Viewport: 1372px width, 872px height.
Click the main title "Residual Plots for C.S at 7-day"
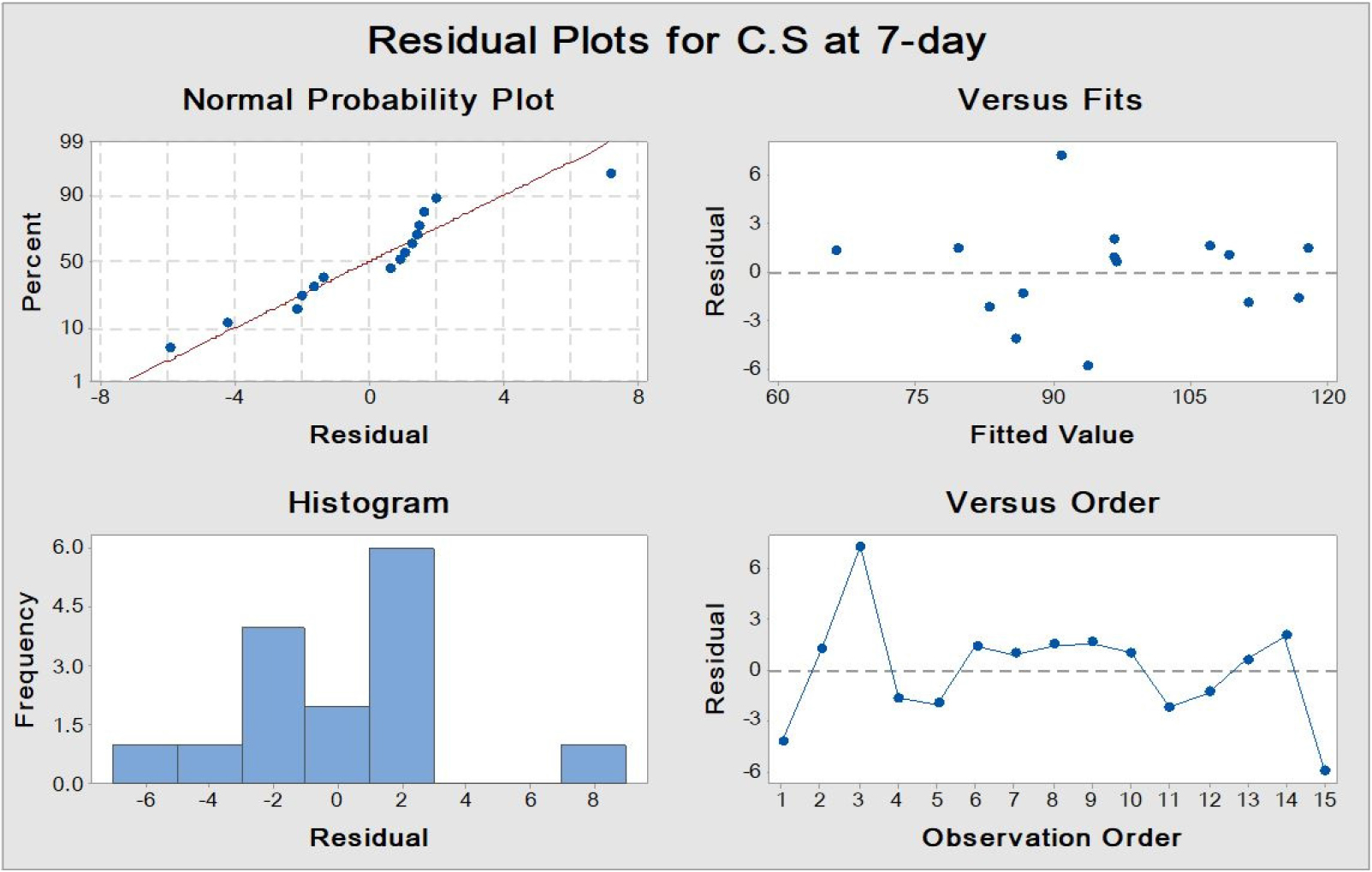tap(676, 40)
